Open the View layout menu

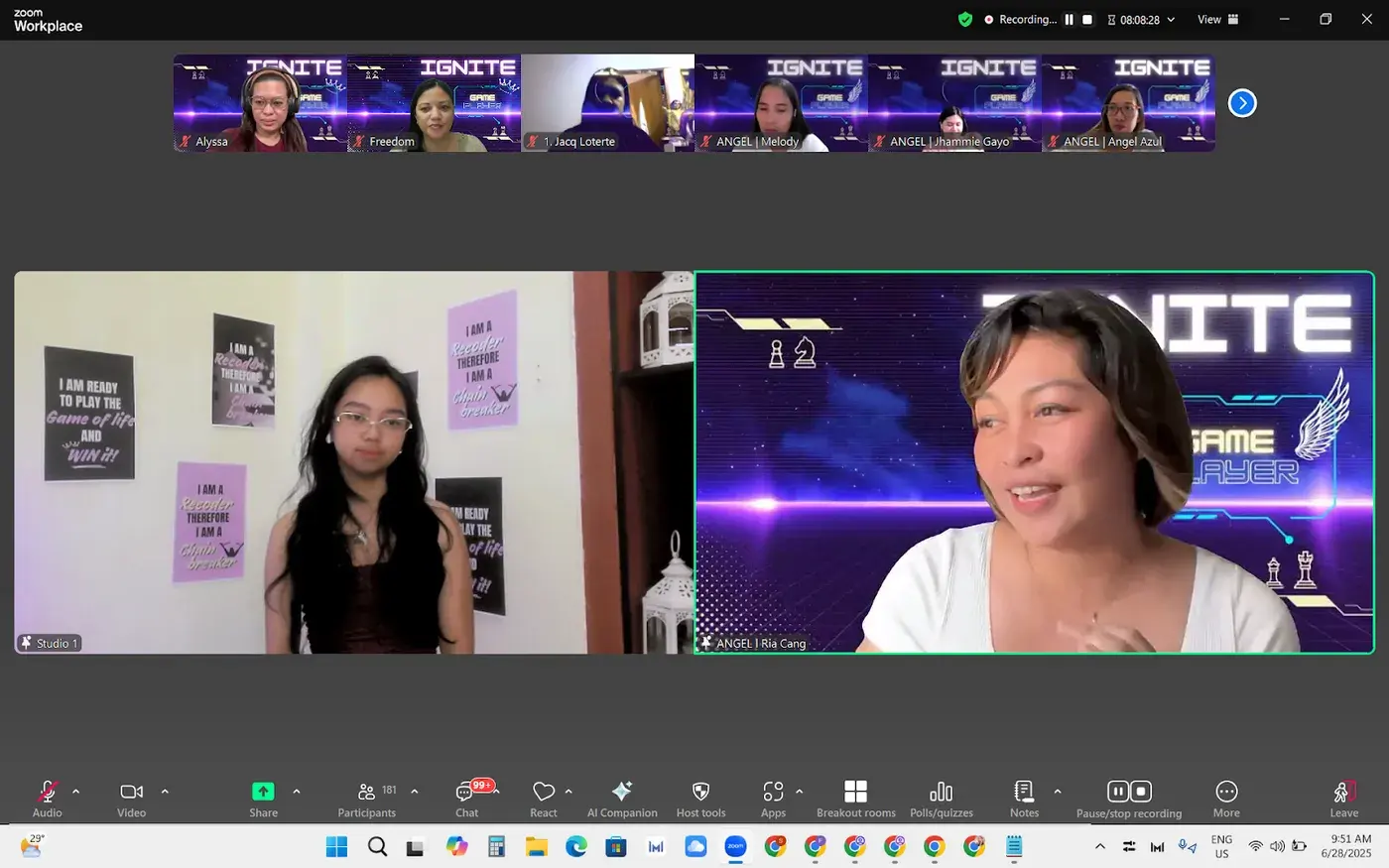click(1218, 20)
